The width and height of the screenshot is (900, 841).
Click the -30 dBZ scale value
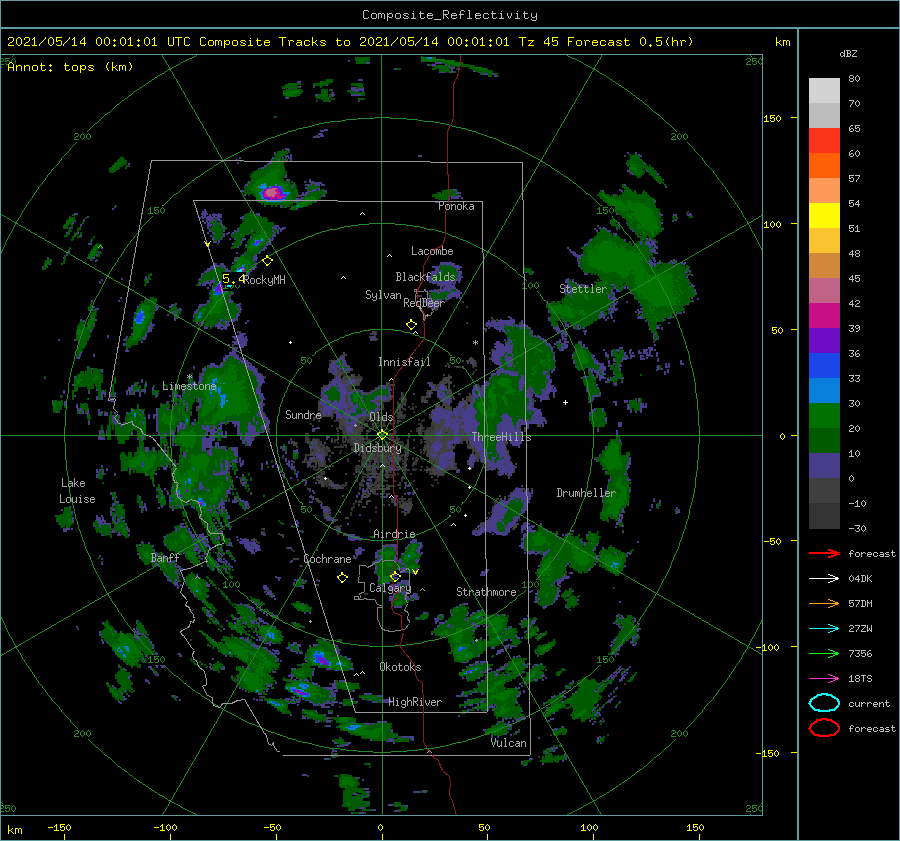pyautogui.click(x=857, y=528)
